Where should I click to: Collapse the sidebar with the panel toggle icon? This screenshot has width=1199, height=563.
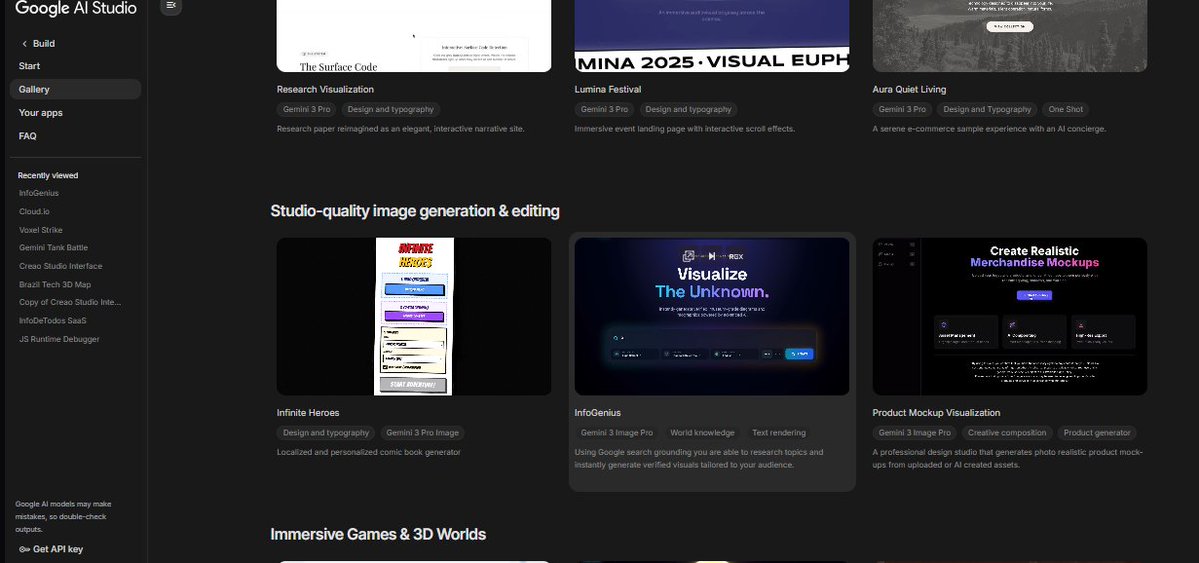click(x=171, y=5)
